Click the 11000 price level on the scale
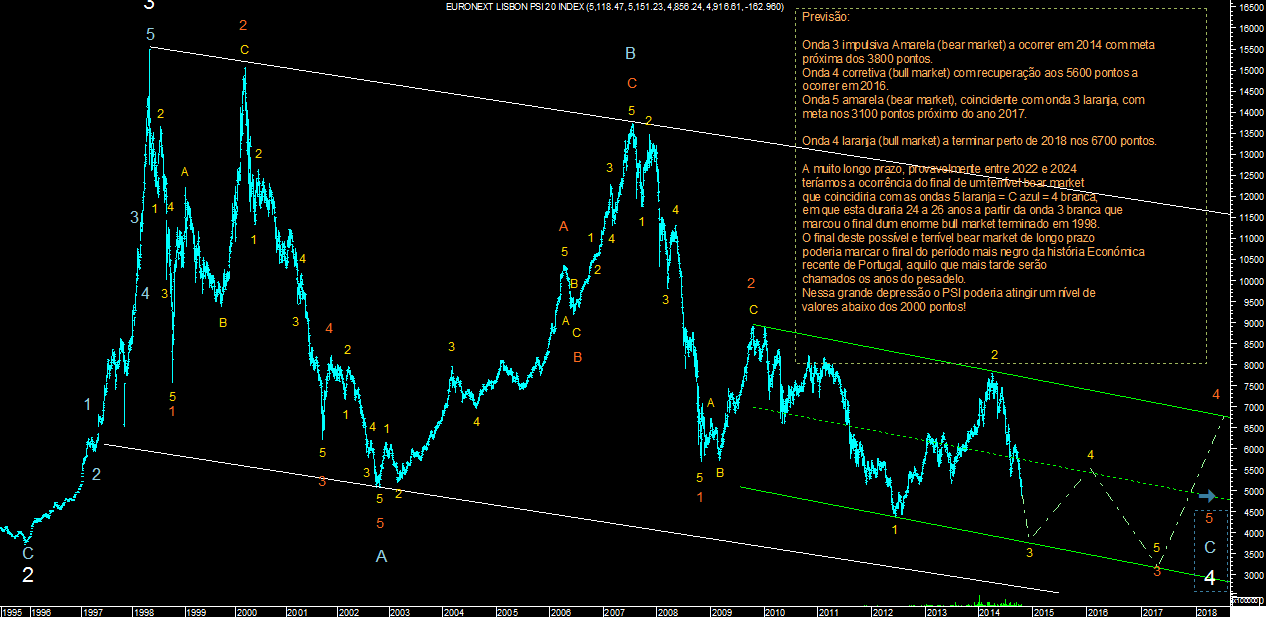Viewport: 1266px width, 617px height. (1250, 239)
